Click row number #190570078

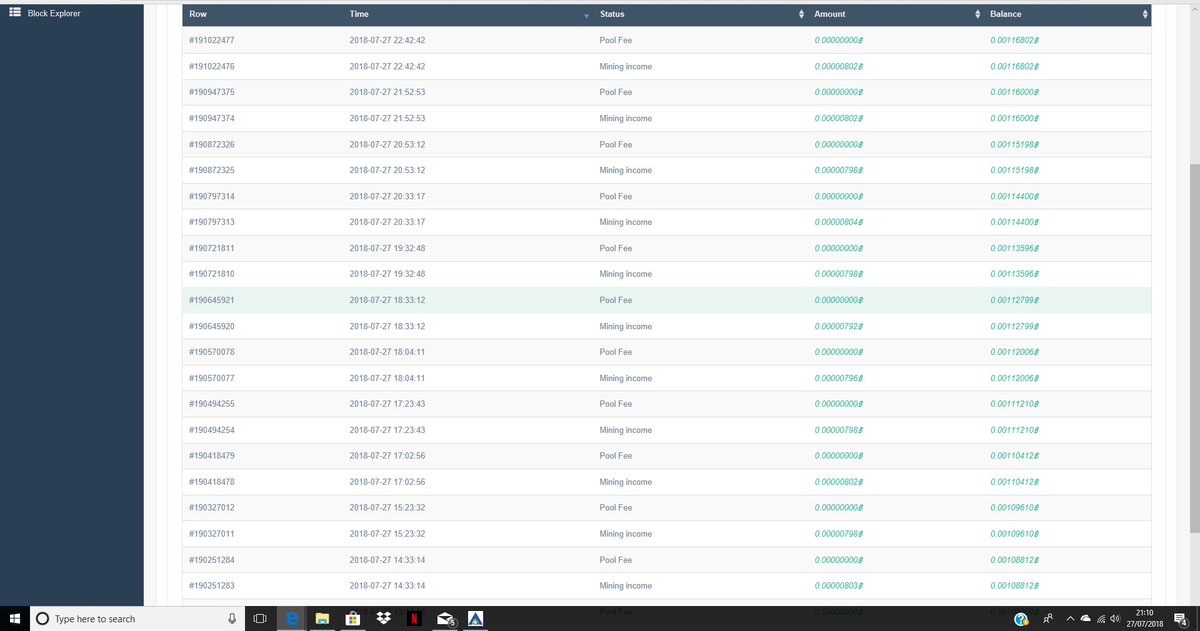click(212, 352)
